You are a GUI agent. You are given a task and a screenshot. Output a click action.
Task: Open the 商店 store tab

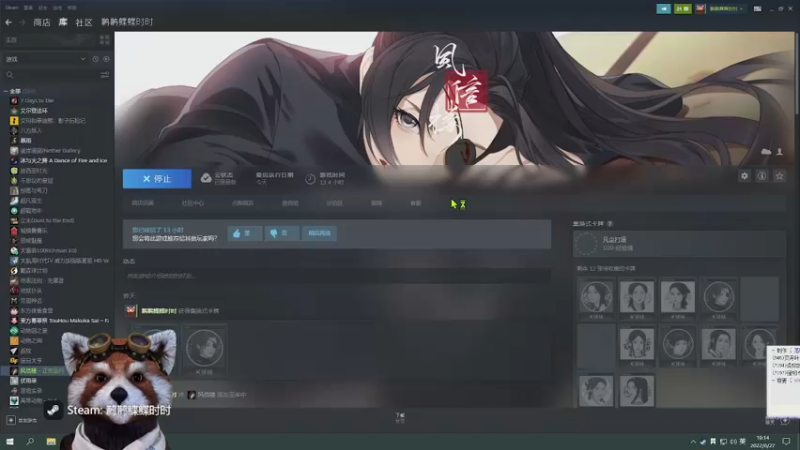(x=42, y=22)
